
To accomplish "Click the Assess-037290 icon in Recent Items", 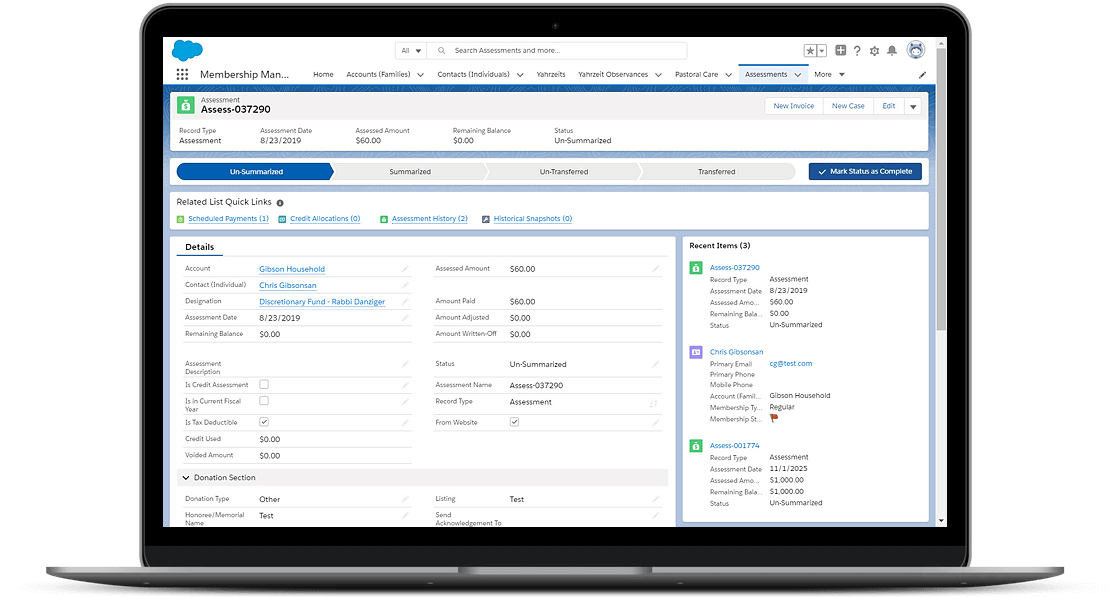I will (696, 268).
